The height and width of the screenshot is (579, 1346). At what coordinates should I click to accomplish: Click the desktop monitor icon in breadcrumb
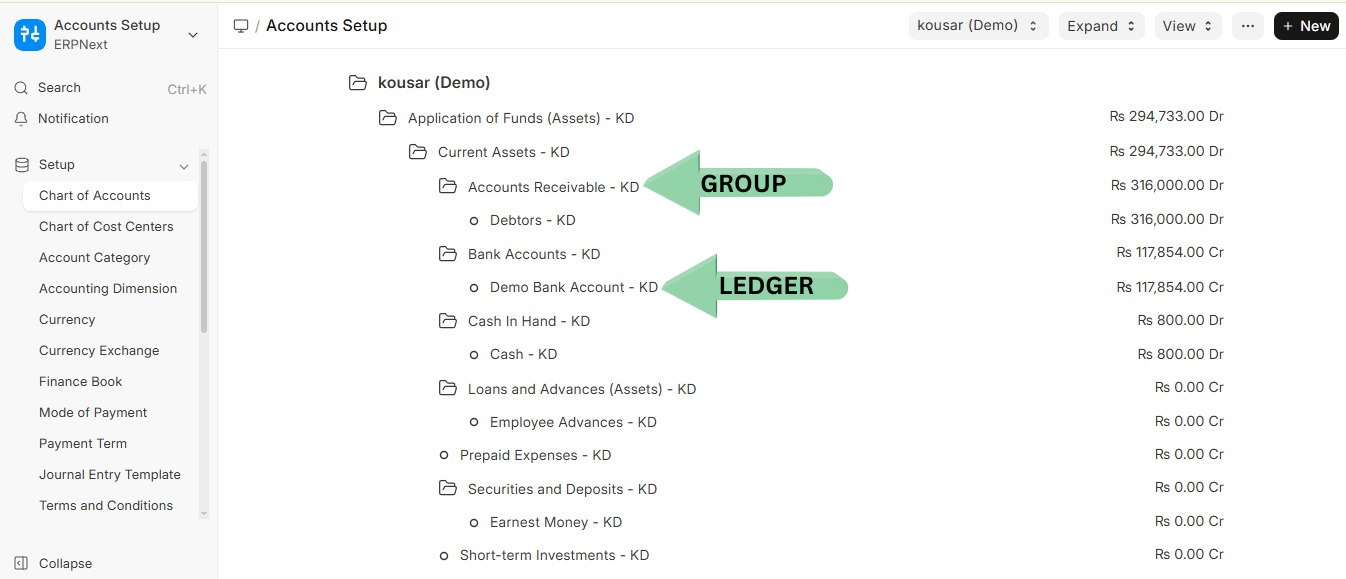click(241, 26)
